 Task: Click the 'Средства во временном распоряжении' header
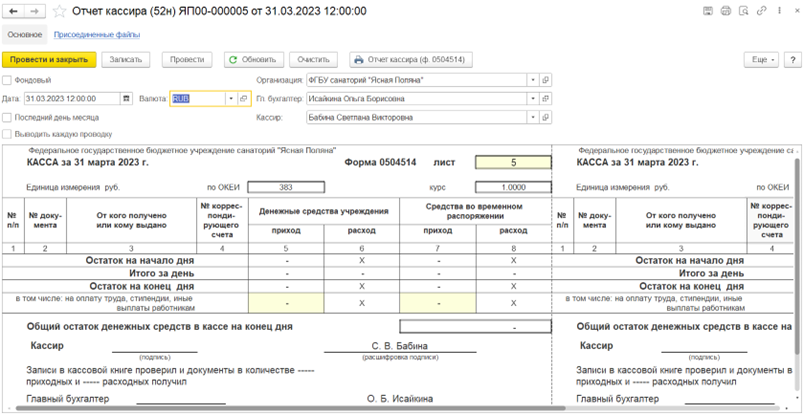(x=476, y=211)
